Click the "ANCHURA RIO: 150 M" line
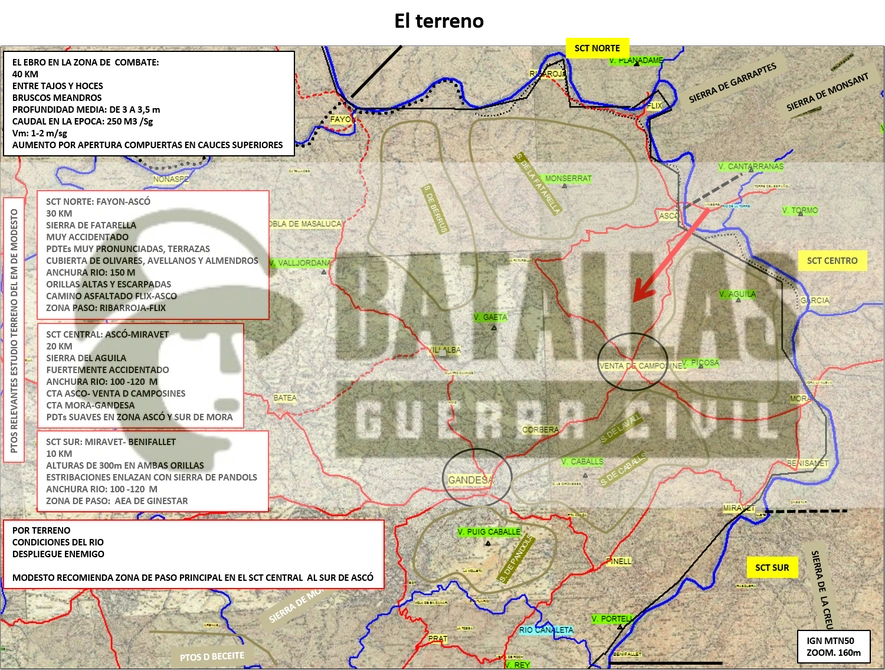The height and width of the screenshot is (670, 885). coord(90,273)
